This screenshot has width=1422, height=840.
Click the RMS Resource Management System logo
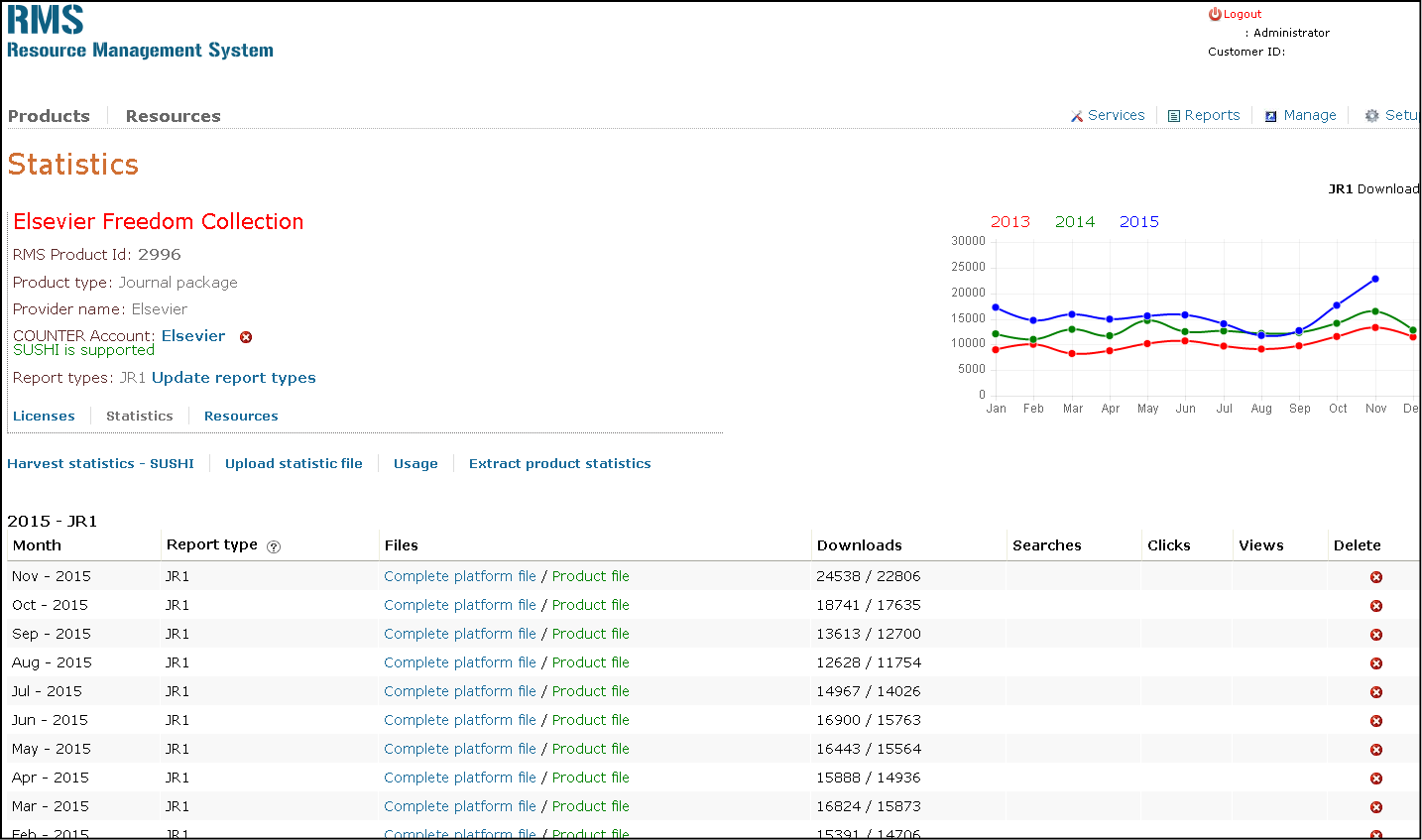pyautogui.click(x=140, y=33)
